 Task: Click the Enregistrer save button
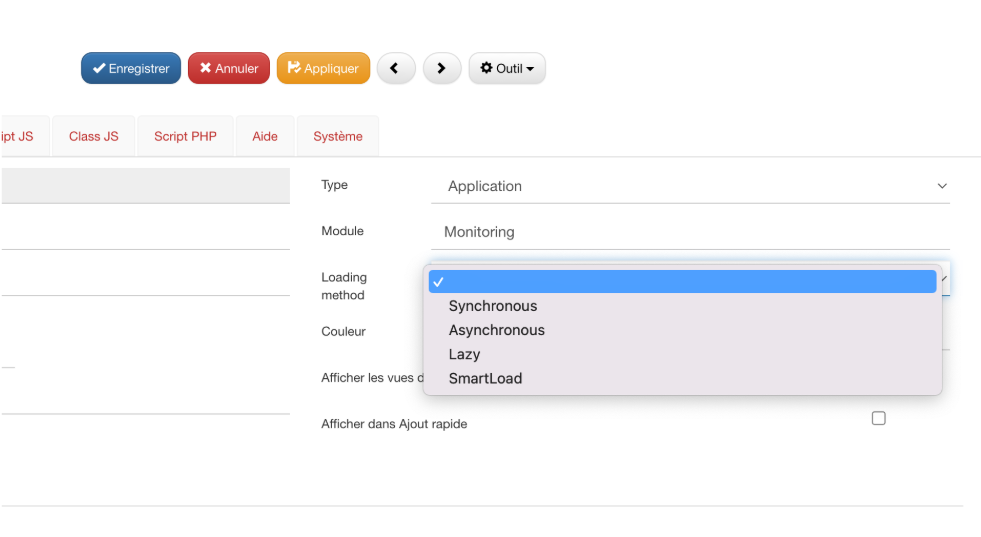click(131, 68)
